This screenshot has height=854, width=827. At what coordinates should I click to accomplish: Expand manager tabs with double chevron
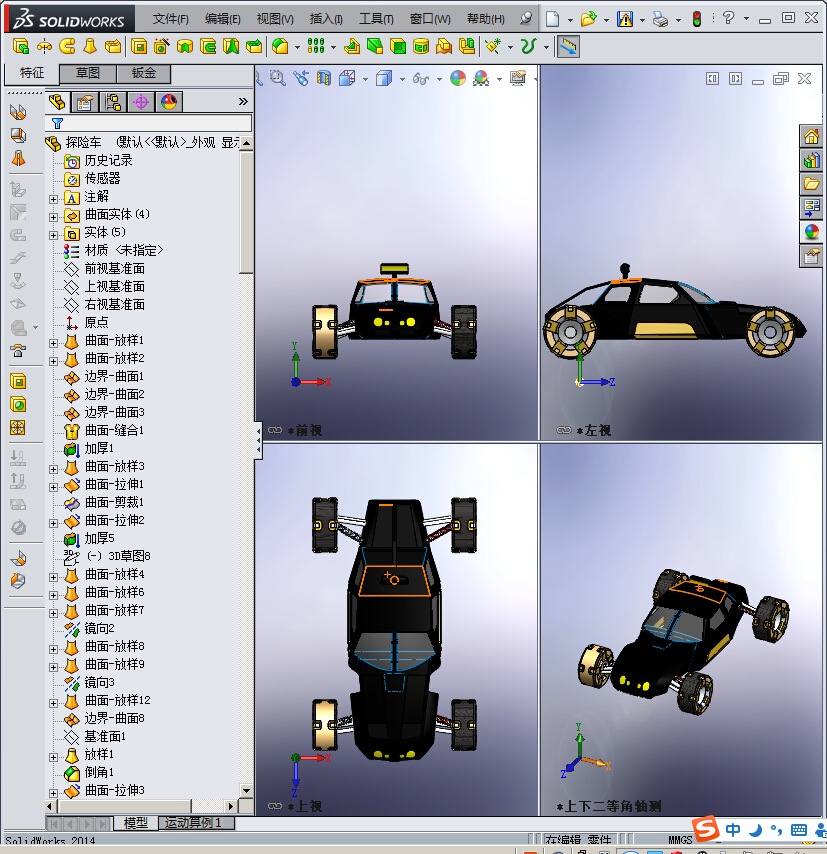click(x=243, y=102)
